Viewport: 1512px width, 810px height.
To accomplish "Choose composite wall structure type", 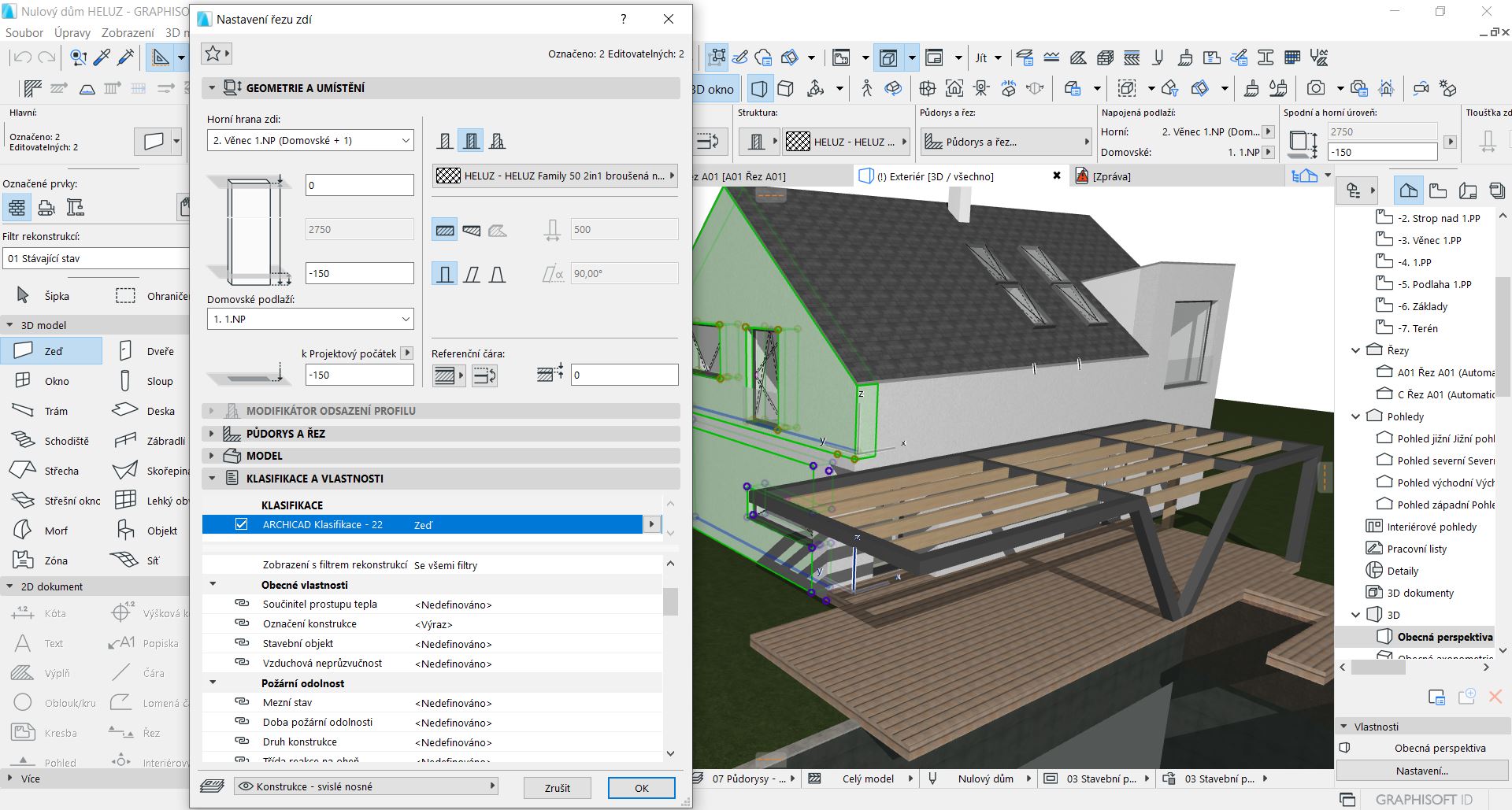I will (471, 141).
